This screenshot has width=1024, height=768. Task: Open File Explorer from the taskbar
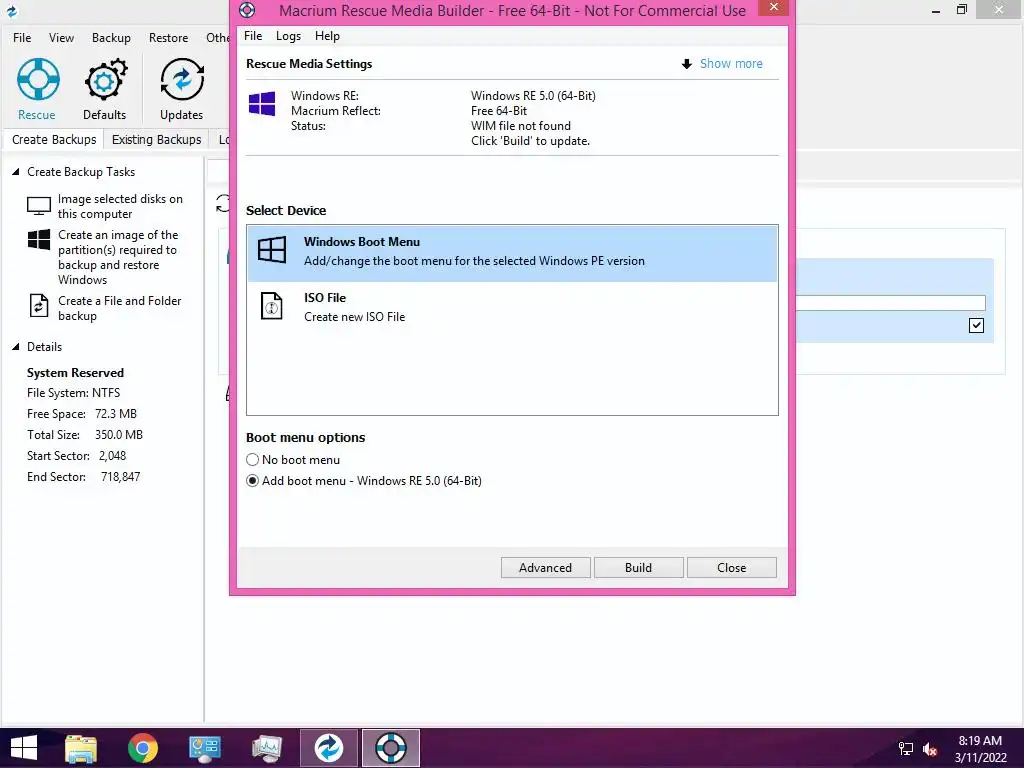coord(81,748)
